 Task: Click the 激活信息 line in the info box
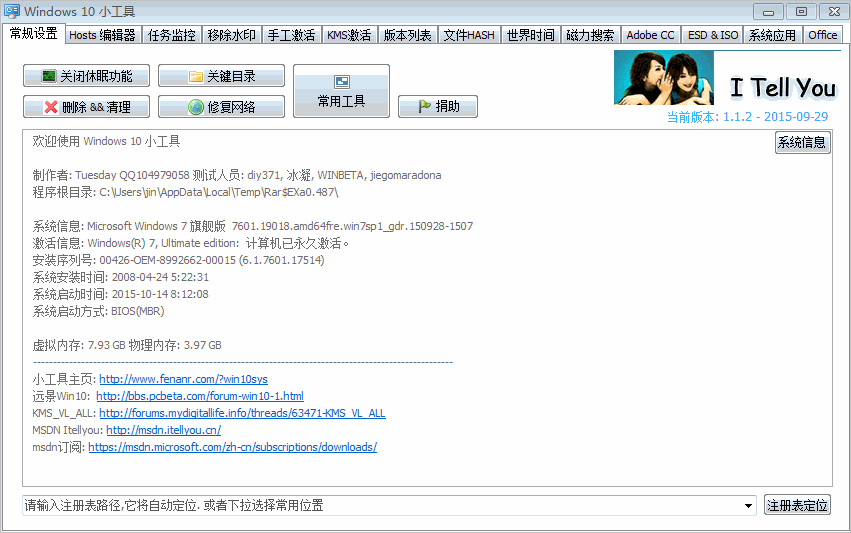click(190, 243)
